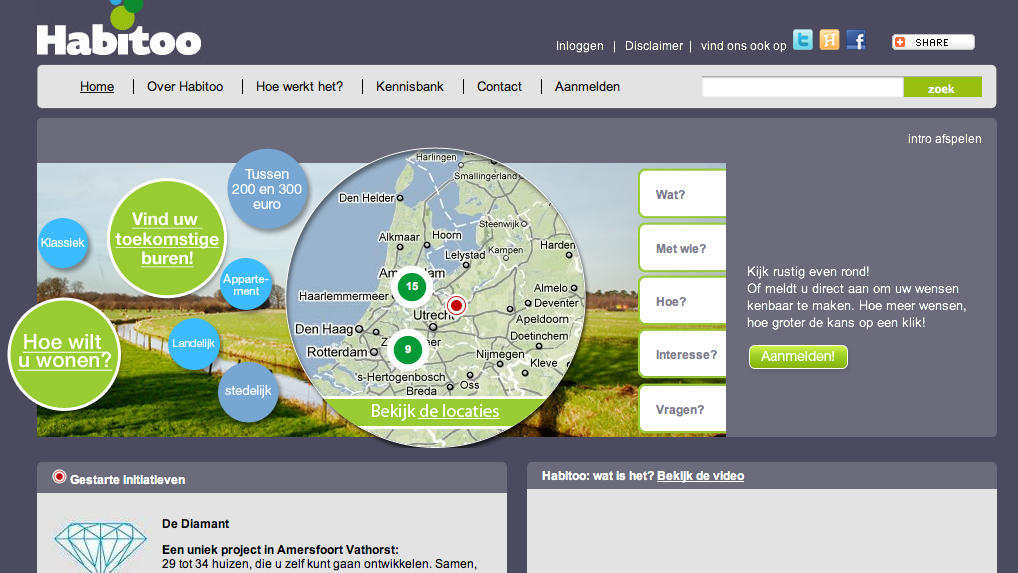Screen dimensions: 1018x573
Task: Select the stedelijk bubble
Action: (248, 391)
